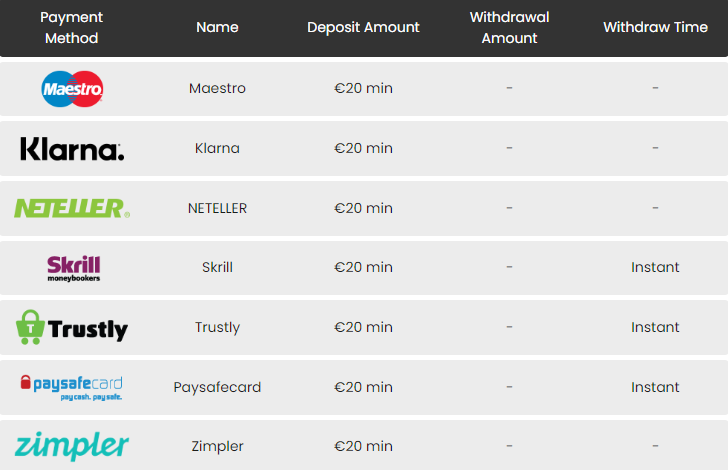Click the Name column header
This screenshot has height=470, width=728.
coord(217,28)
